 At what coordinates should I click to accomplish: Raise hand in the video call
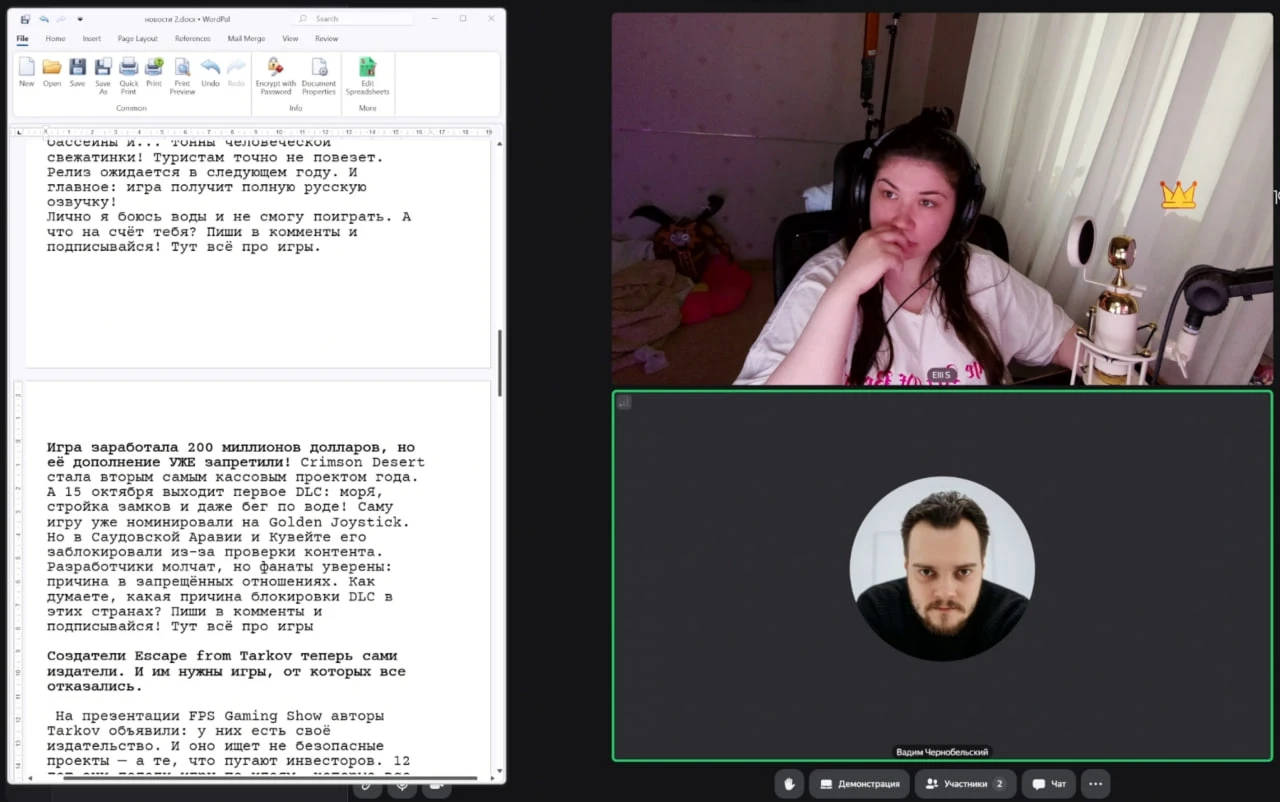point(789,784)
